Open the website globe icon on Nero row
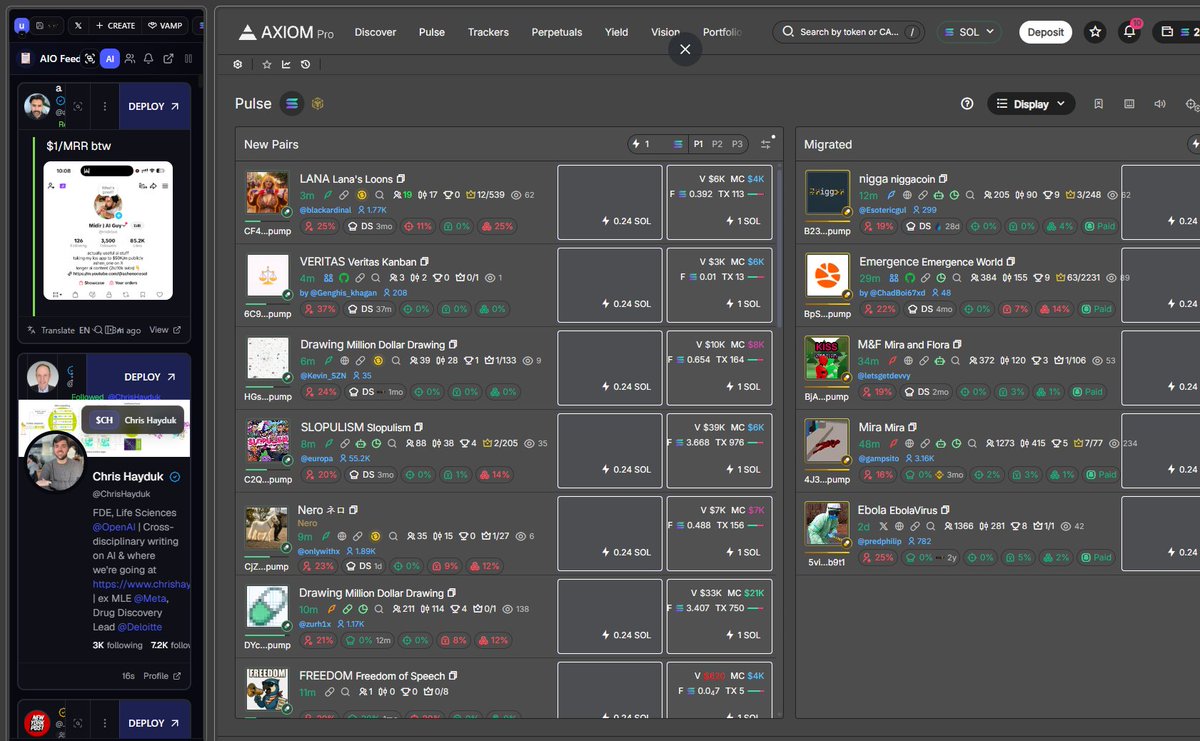The width and height of the screenshot is (1200, 741). click(x=343, y=536)
